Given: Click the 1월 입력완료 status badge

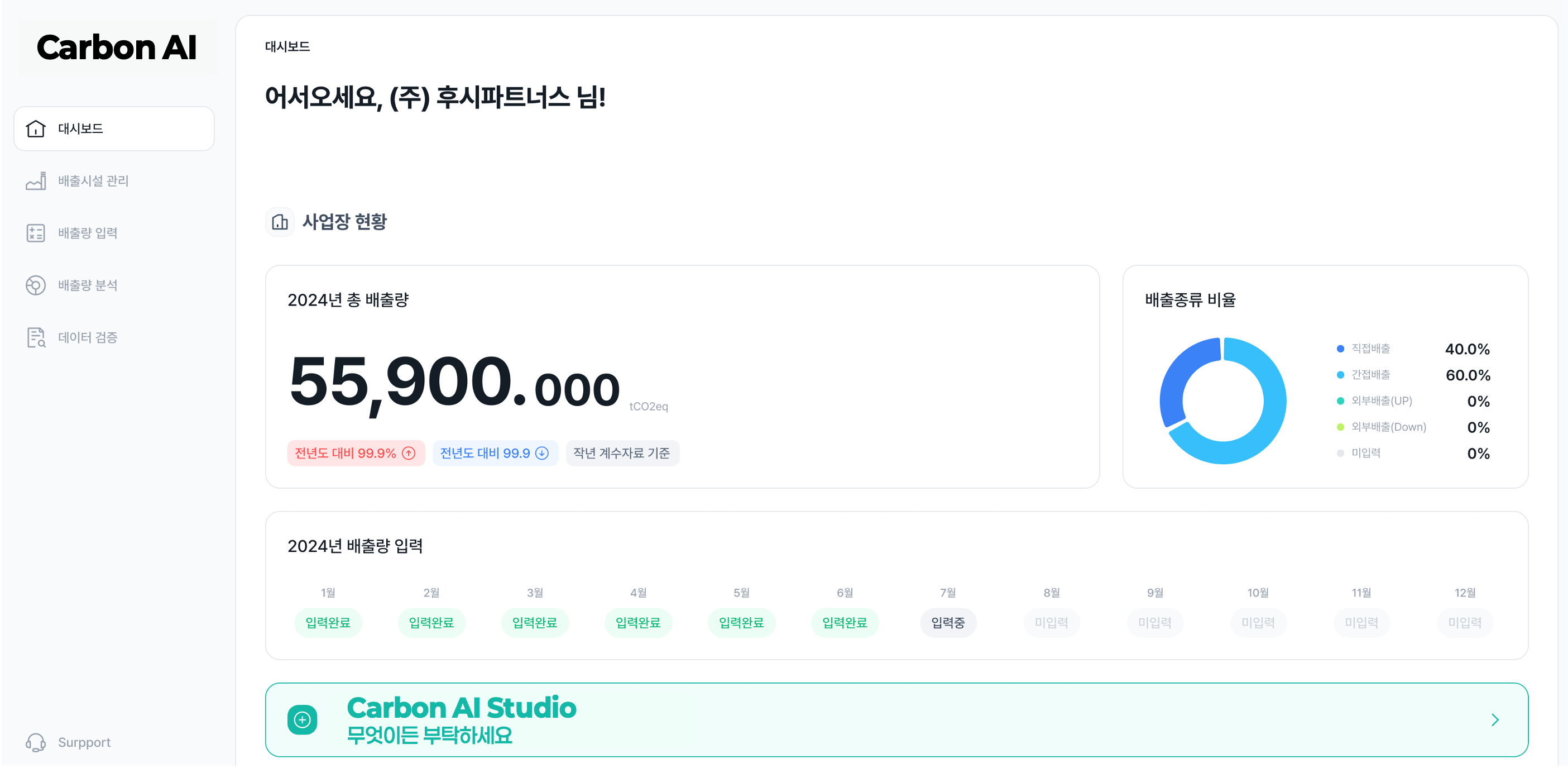Looking at the screenshot, I should pos(328,622).
